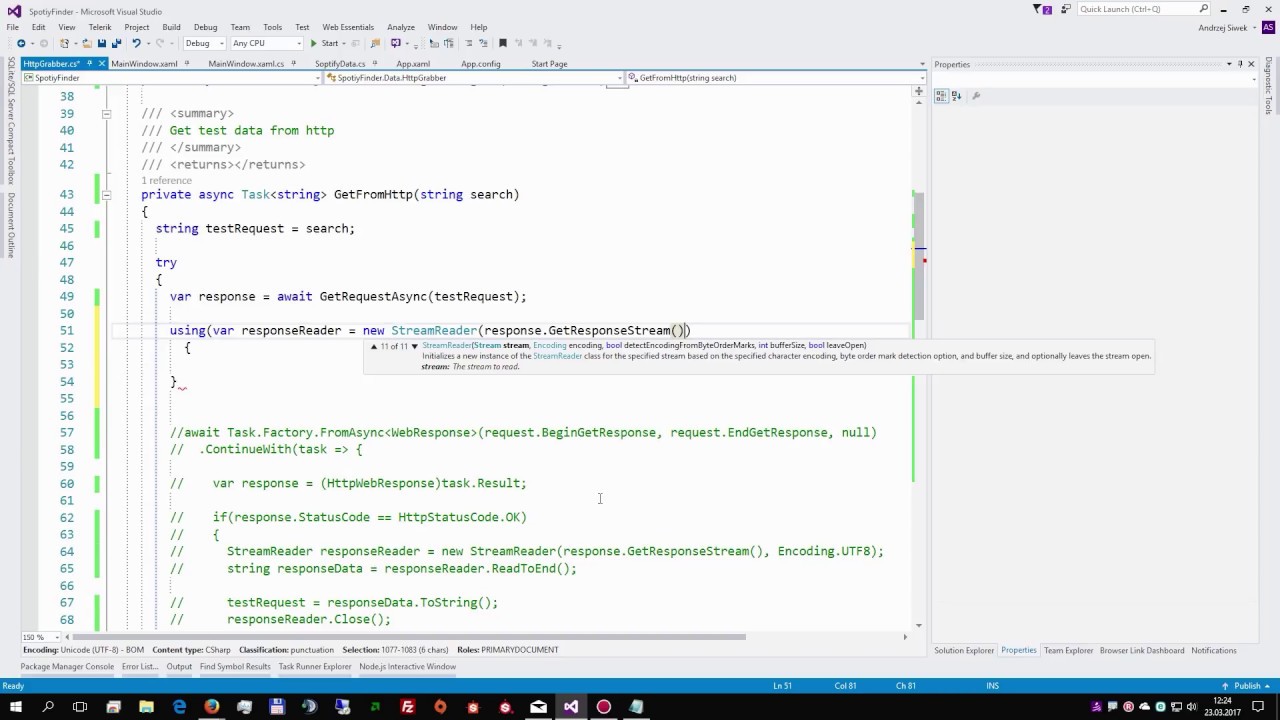Click the Quick Launch search field
The height and width of the screenshot is (720, 1280).
coord(1143,9)
